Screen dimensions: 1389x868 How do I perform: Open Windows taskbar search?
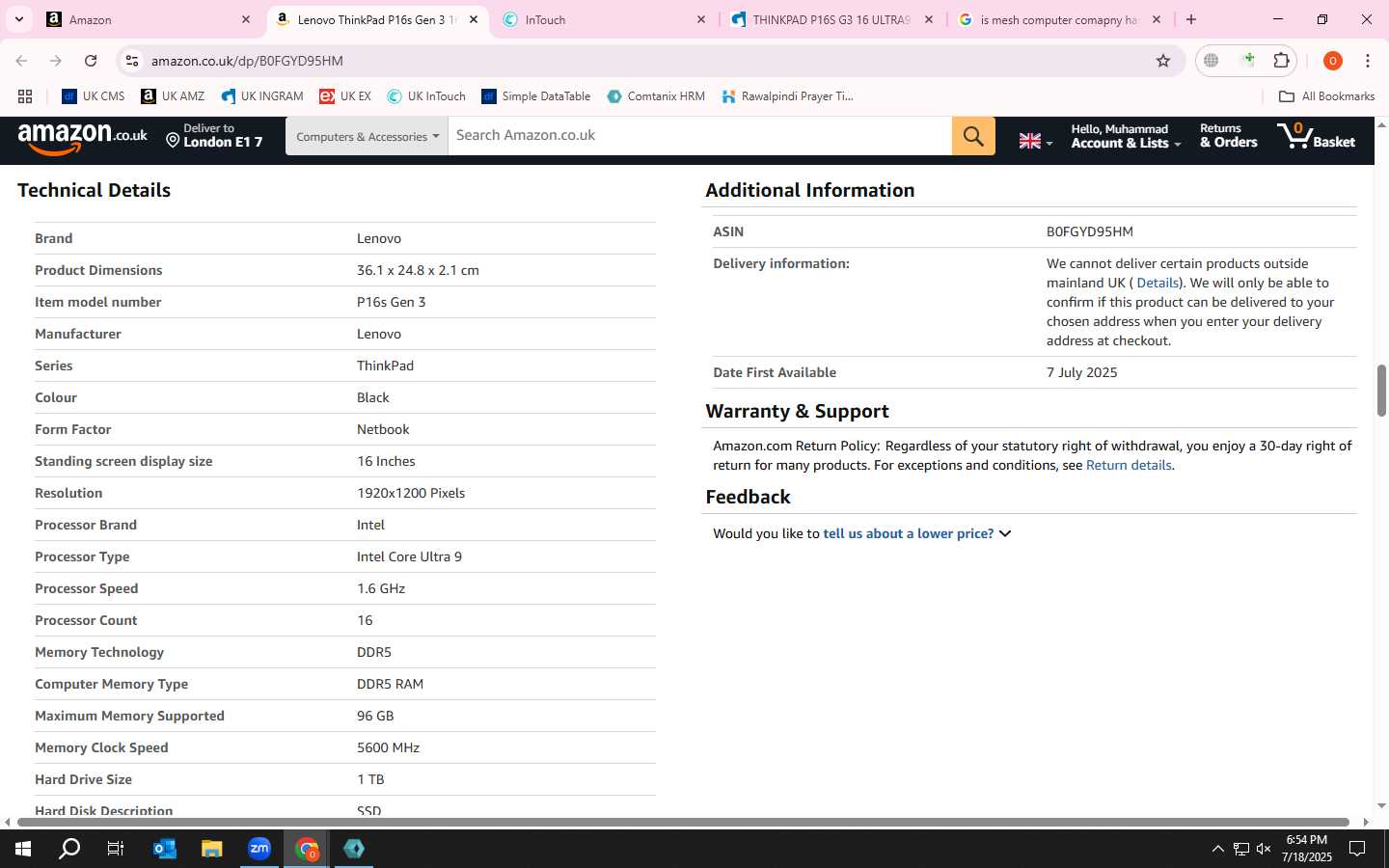[69, 849]
